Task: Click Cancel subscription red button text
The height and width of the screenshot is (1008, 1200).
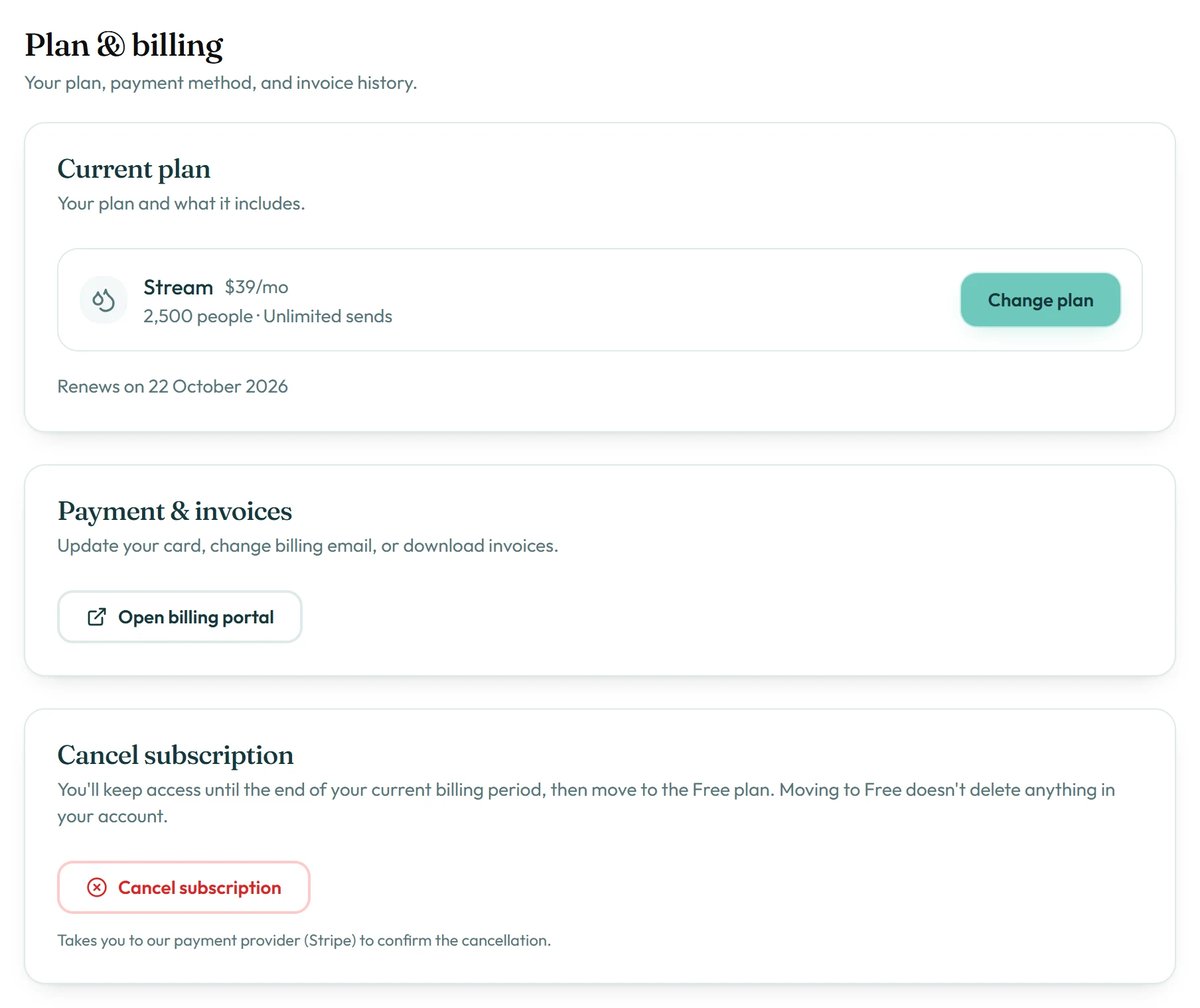Action: [x=199, y=887]
